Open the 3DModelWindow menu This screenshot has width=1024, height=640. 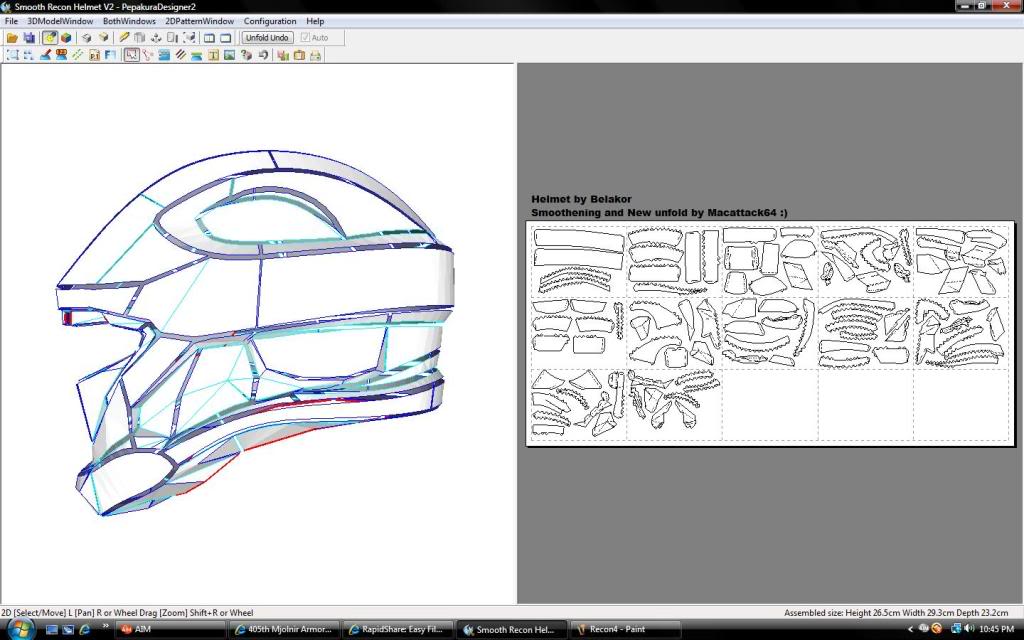(x=60, y=21)
